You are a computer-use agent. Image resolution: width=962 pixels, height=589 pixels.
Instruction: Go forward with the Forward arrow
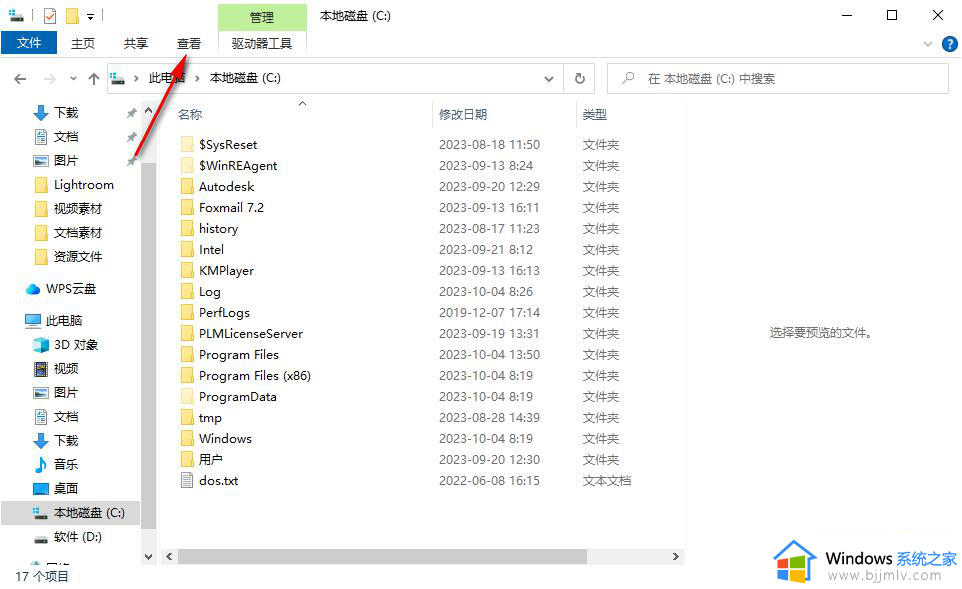[50, 79]
